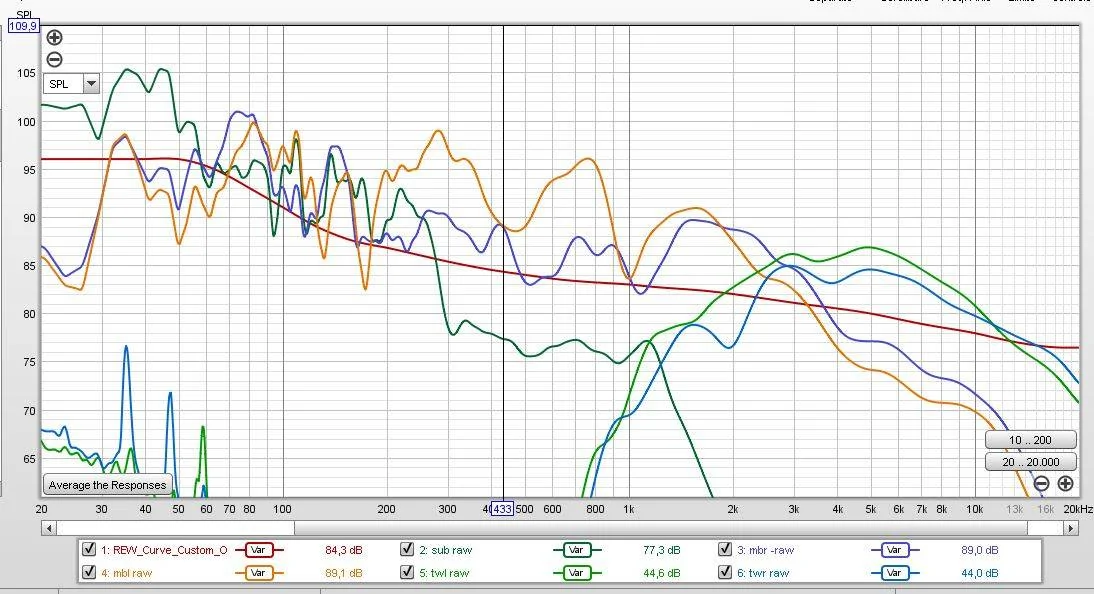Open Var smoothing button for sub raw
The image size is (1094, 594).
(x=576, y=550)
